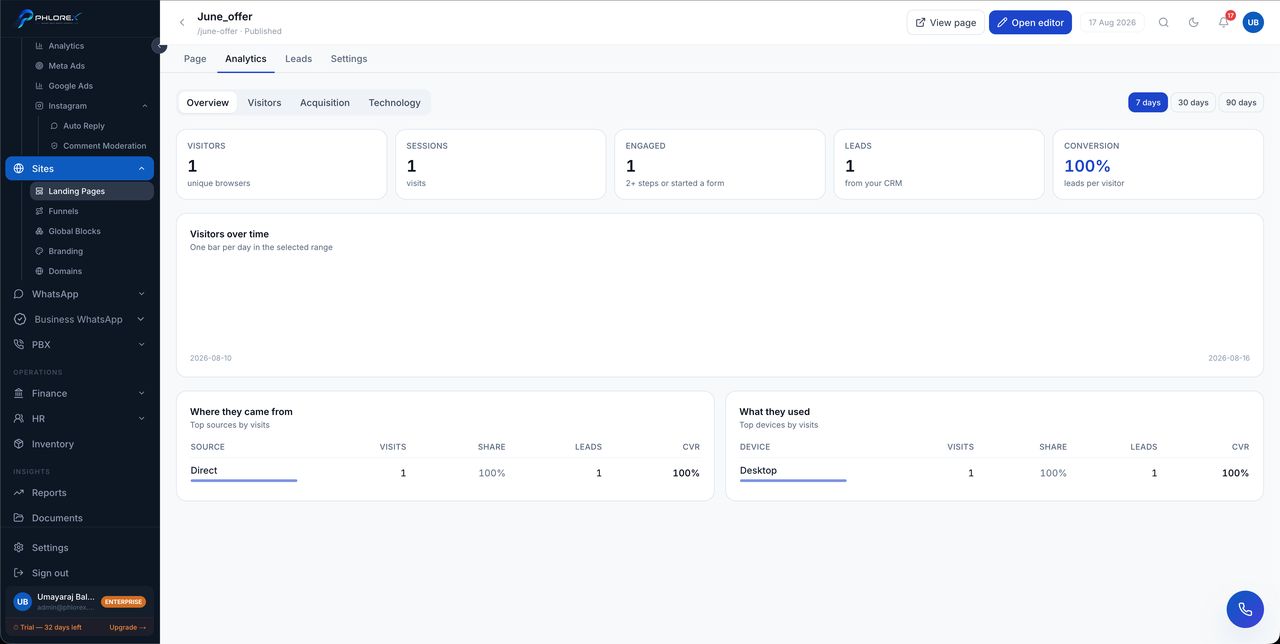Click the Funnels icon

coord(39,211)
